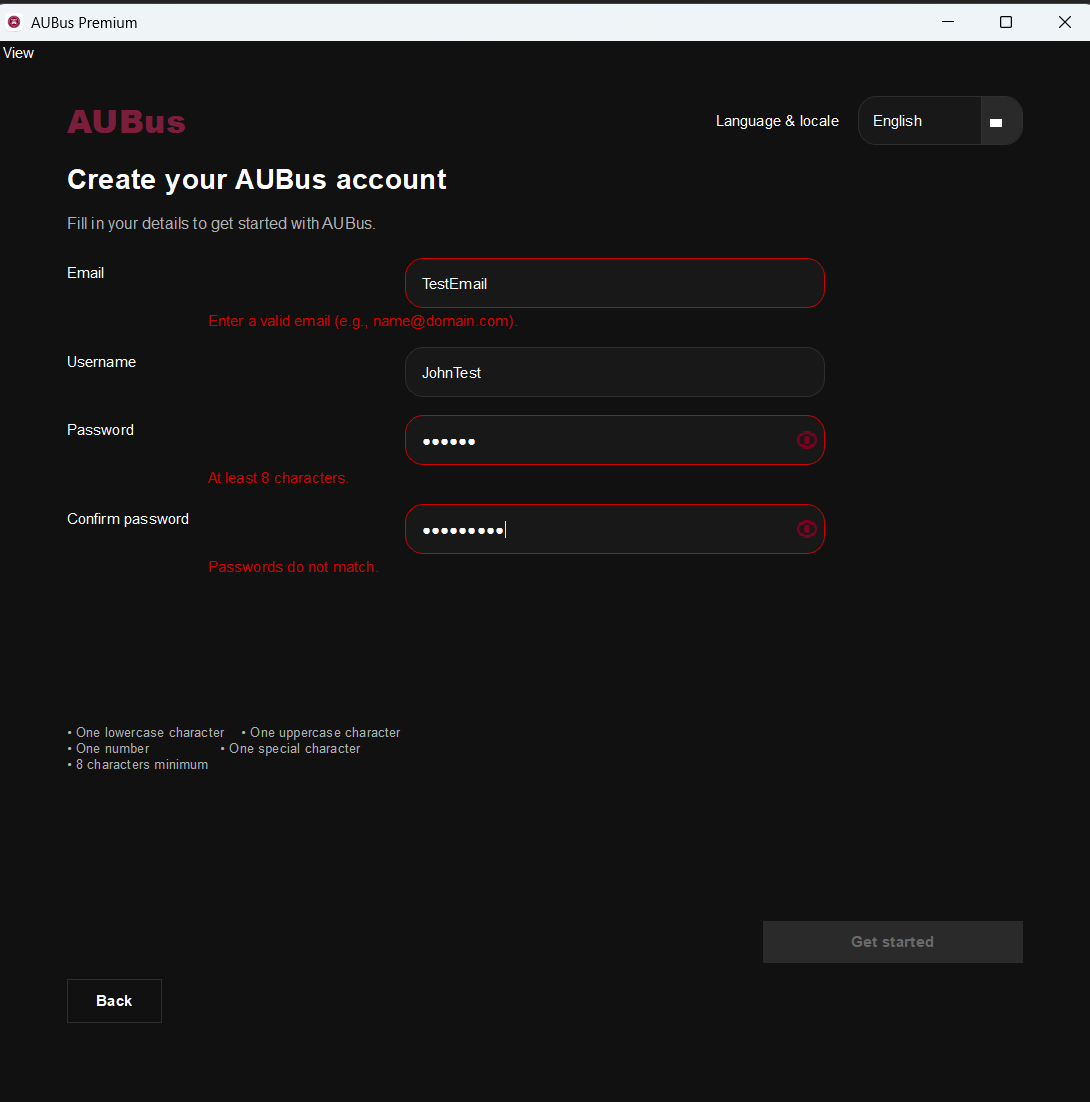Show the Password field contents with eye icon
Image resolution: width=1090 pixels, height=1102 pixels.
[x=806, y=440]
